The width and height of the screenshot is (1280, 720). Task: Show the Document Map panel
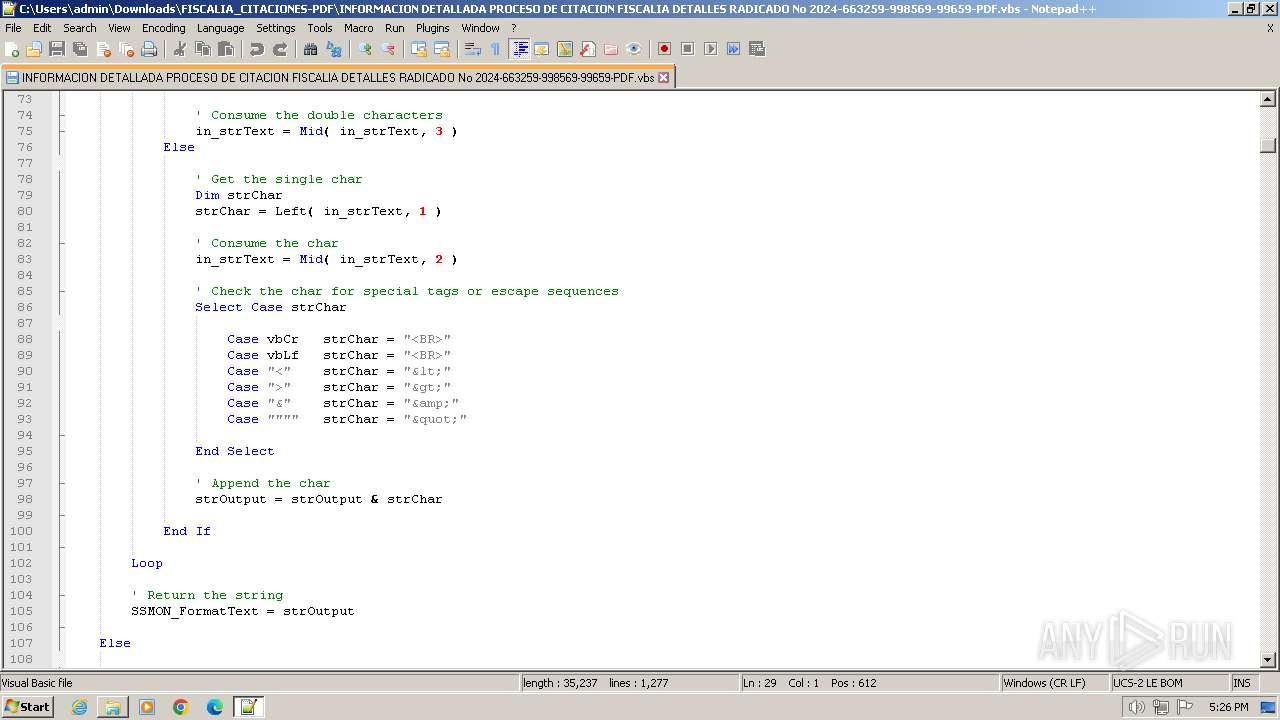[x=565, y=49]
